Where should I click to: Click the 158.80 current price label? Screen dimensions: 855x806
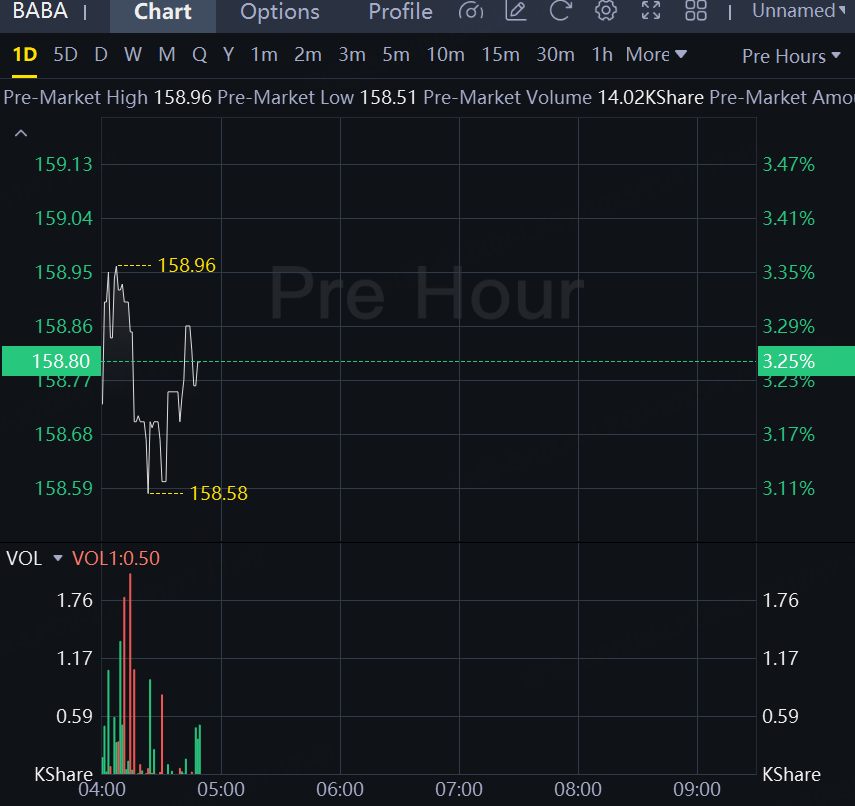click(50, 361)
